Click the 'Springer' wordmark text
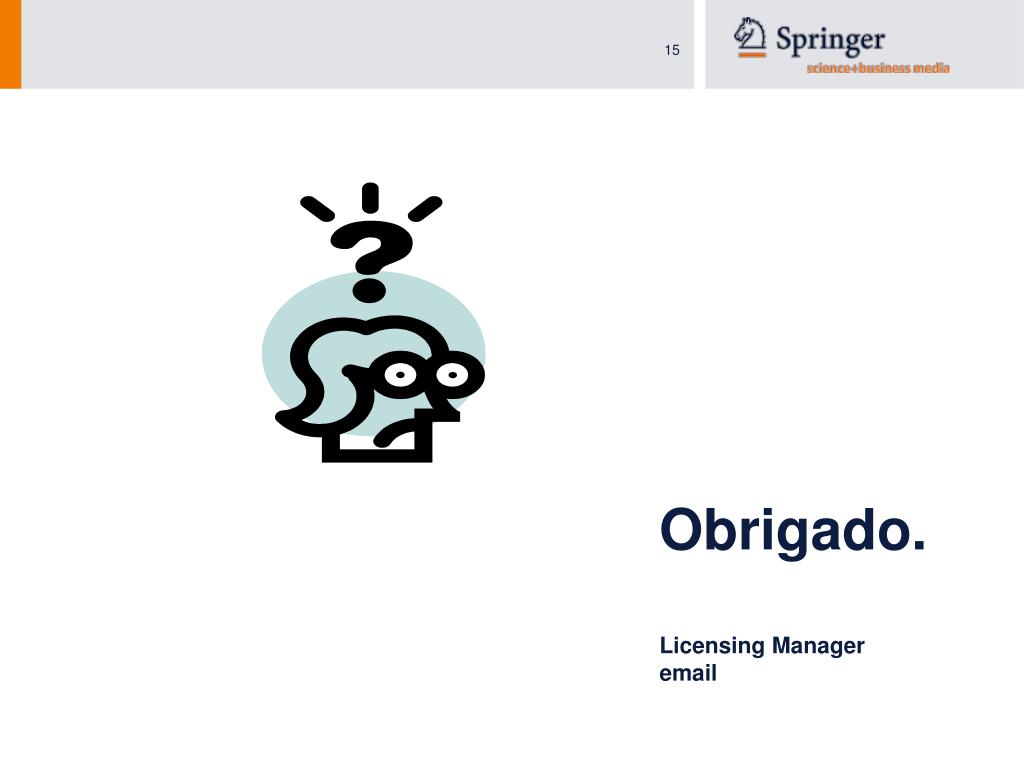The height and width of the screenshot is (768, 1024). point(830,39)
